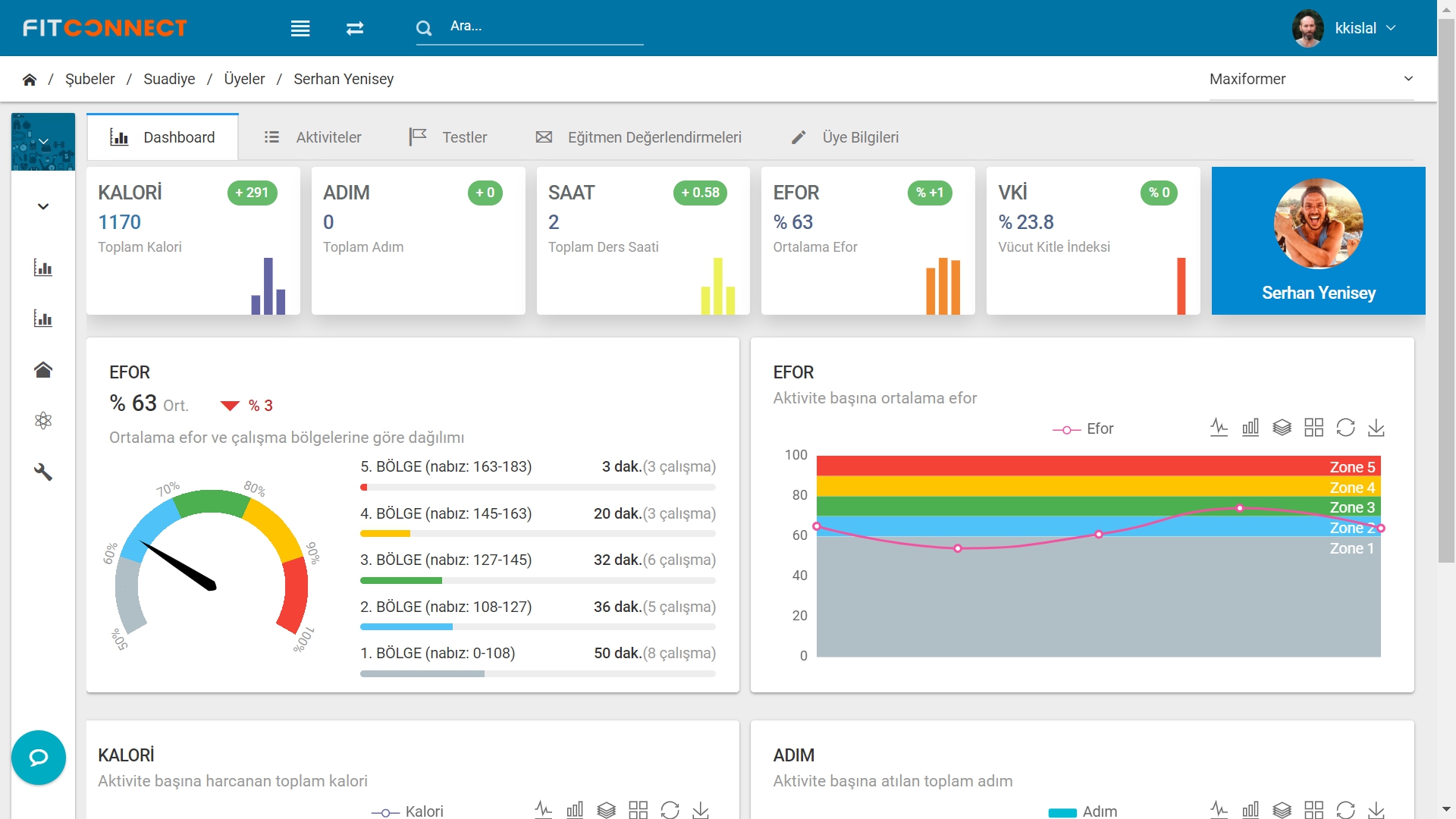
Task: Download the EFOR chart as image
Action: 1376,428
